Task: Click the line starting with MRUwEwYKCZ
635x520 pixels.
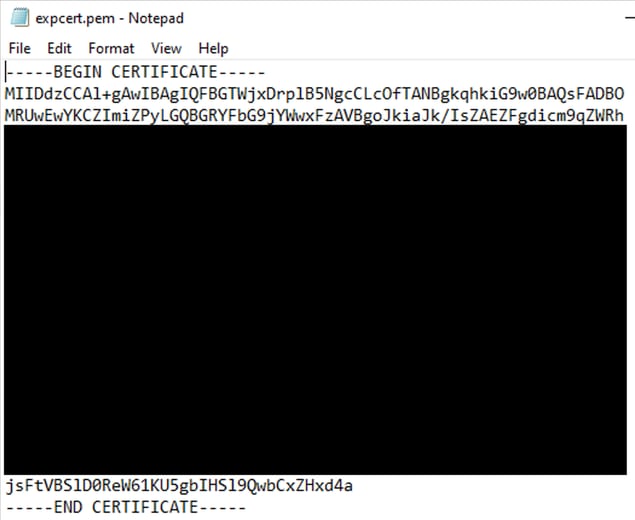Action: (x=314, y=116)
